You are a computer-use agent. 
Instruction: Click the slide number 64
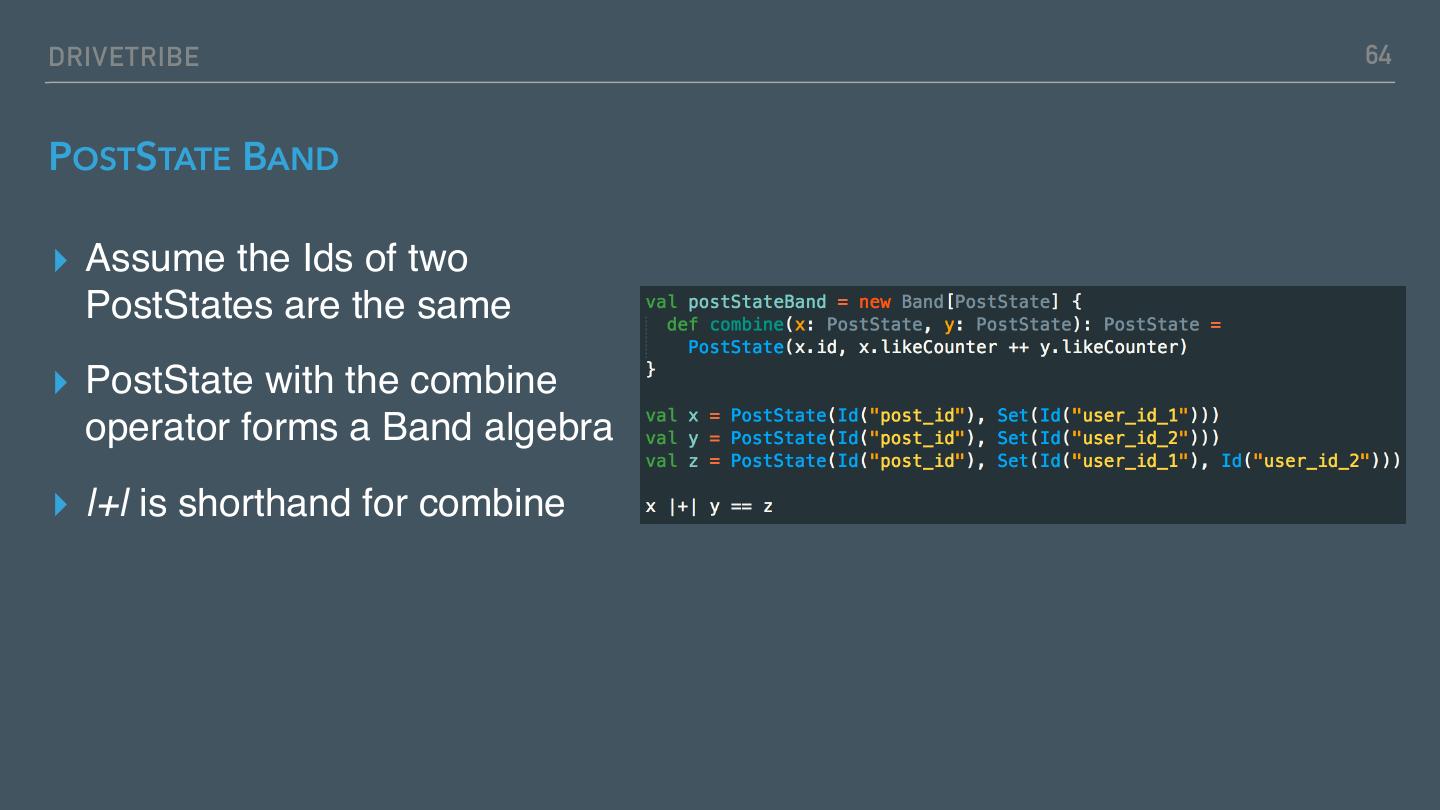tap(1378, 55)
